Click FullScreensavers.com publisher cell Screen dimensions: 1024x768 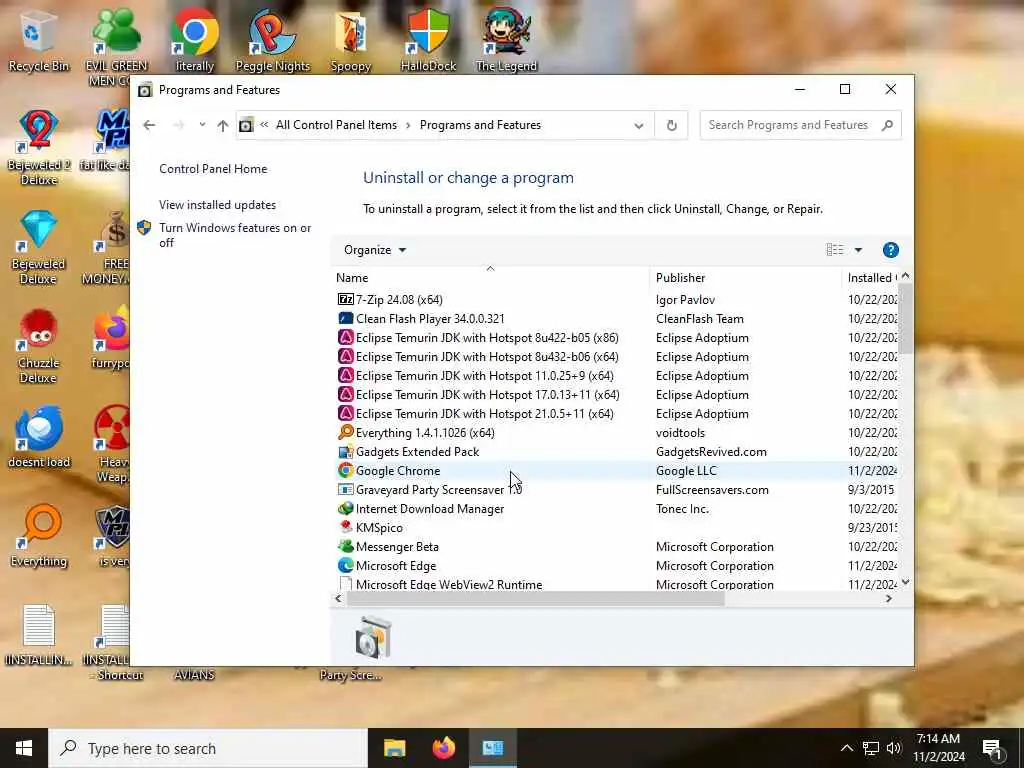(712, 489)
